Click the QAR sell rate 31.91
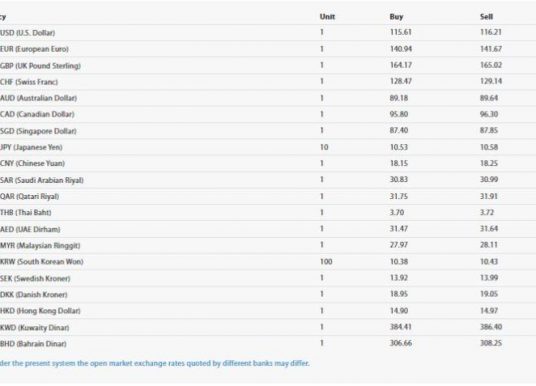Image resolution: width=536 pixels, height=386 pixels. (x=489, y=196)
